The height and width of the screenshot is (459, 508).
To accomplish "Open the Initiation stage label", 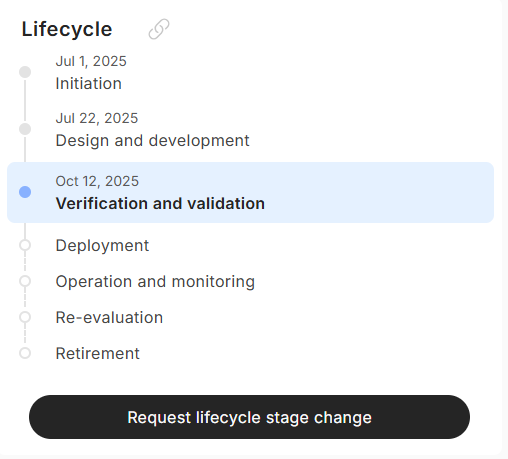I will 89,83.
